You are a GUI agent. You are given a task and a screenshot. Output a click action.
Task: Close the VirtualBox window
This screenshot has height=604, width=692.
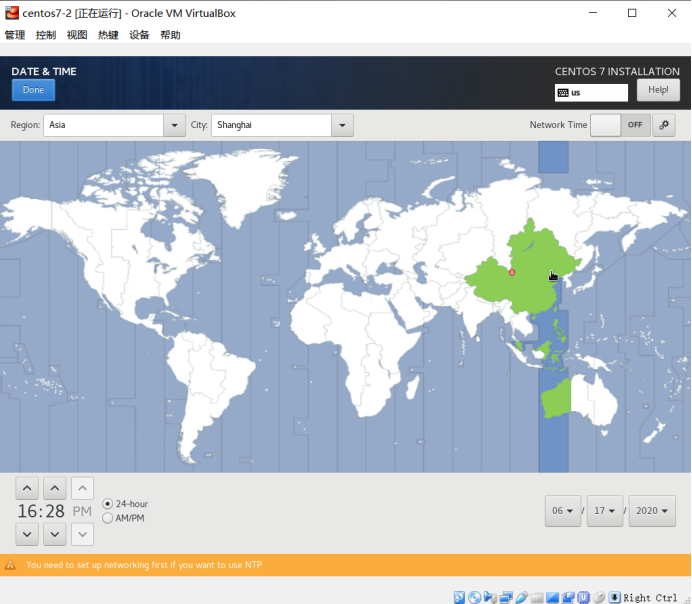click(672, 13)
